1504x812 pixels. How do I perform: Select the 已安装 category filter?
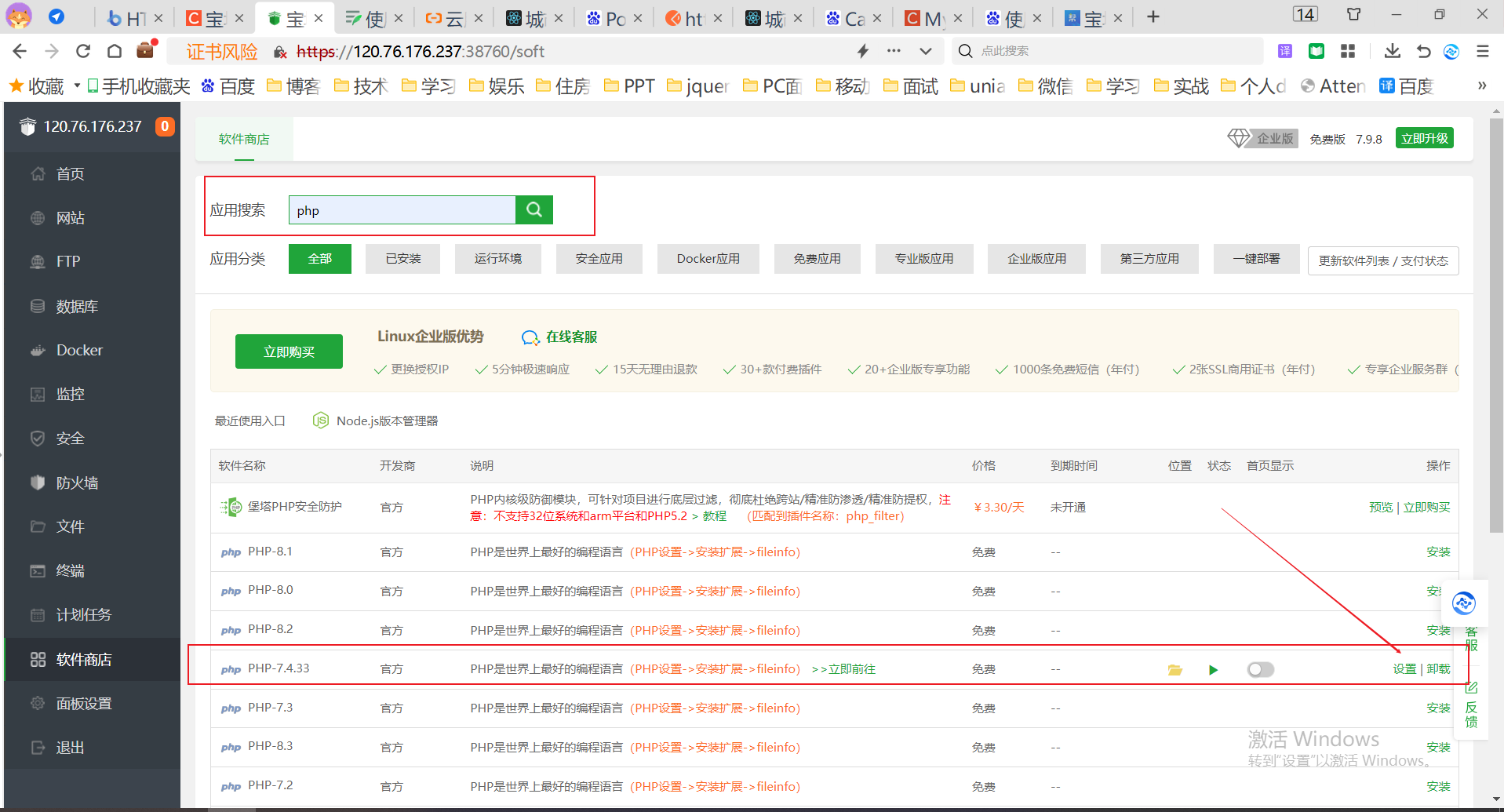[403, 258]
